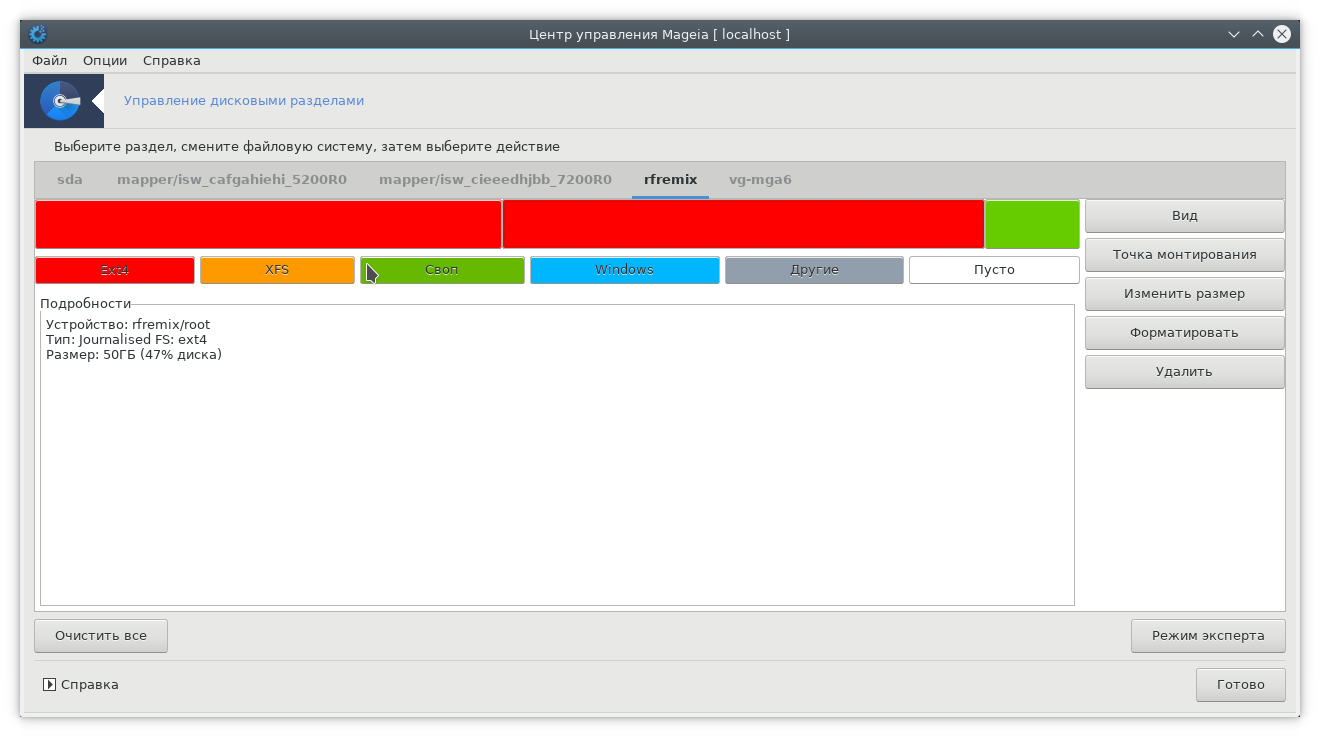1320x737 pixels.
Task: Open the Справка menu in menu bar
Action: (172, 60)
